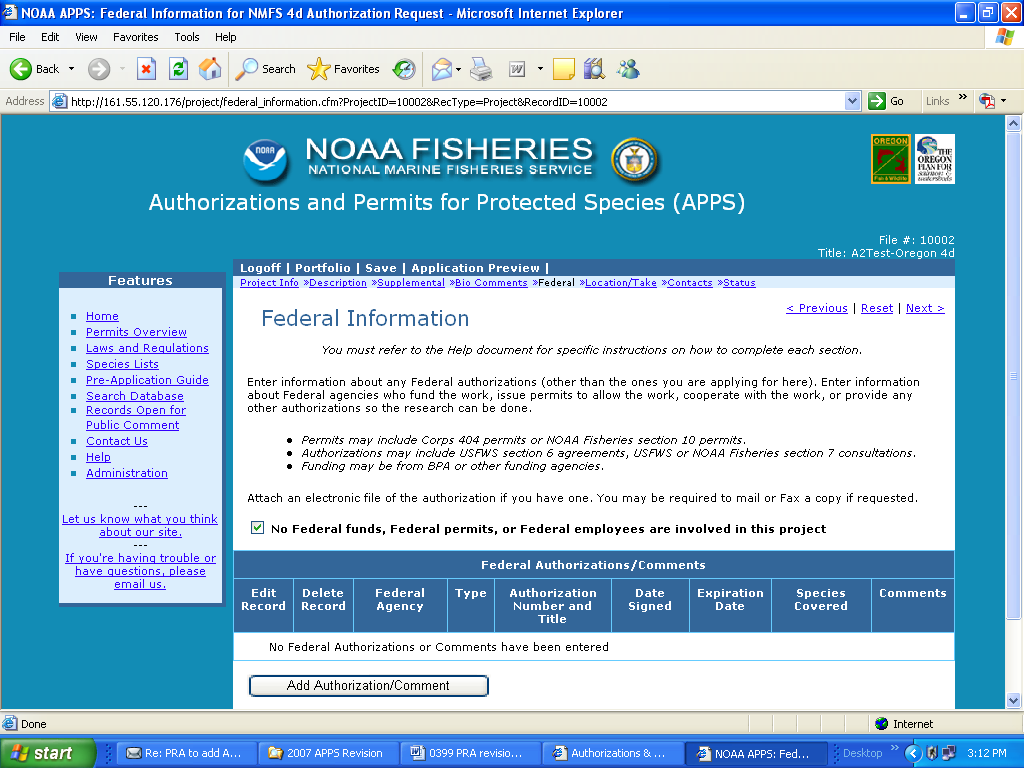Image resolution: width=1024 pixels, height=768 pixels.
Task: Go to the Next > page link
Action: [925, 308]
